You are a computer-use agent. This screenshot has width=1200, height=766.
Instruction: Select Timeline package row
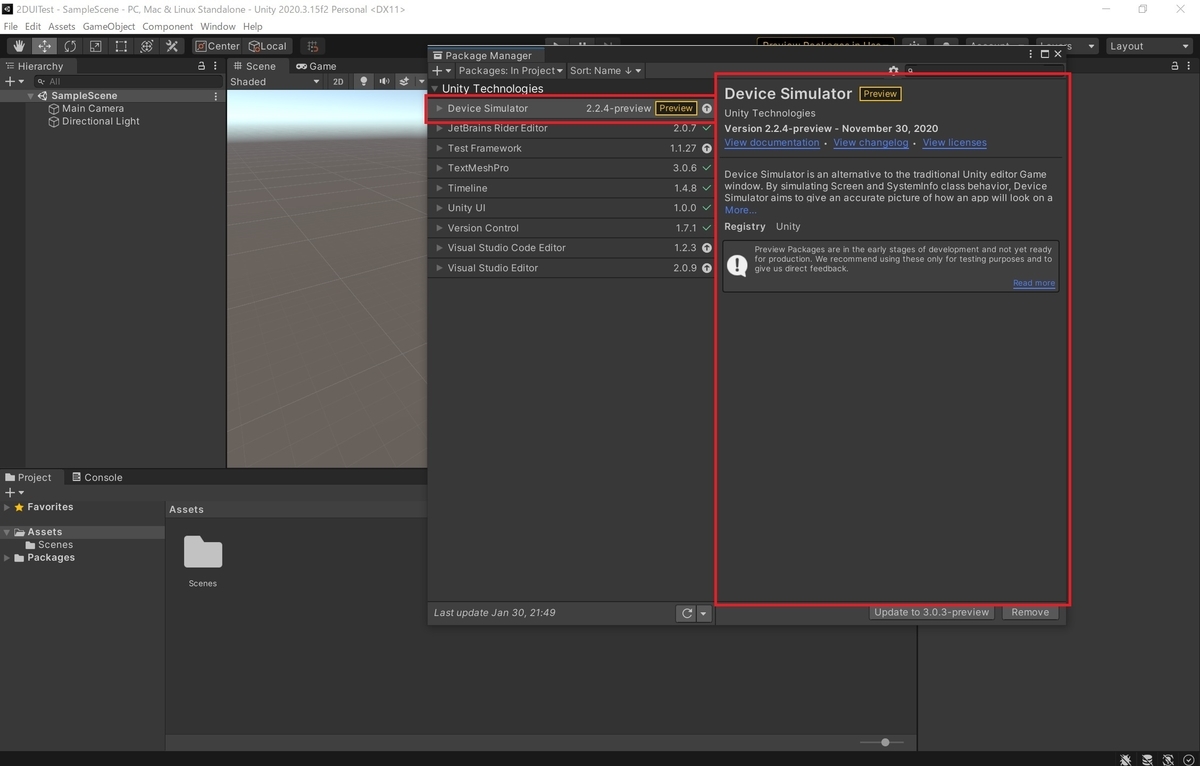click(x=571, y=188)
